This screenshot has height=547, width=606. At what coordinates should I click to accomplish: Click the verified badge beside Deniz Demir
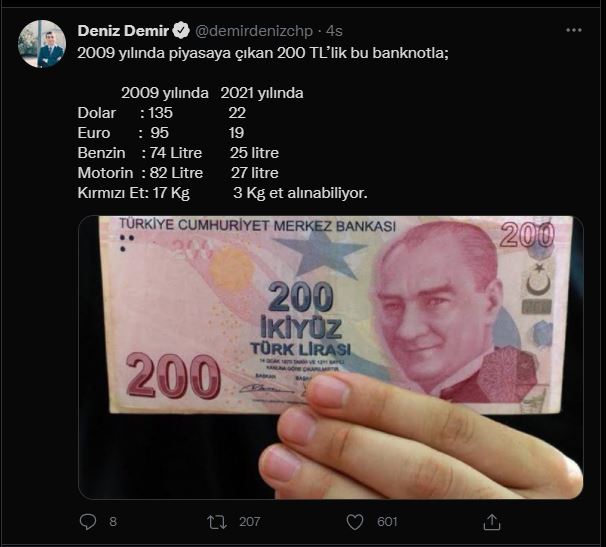(x=181, y=31)
